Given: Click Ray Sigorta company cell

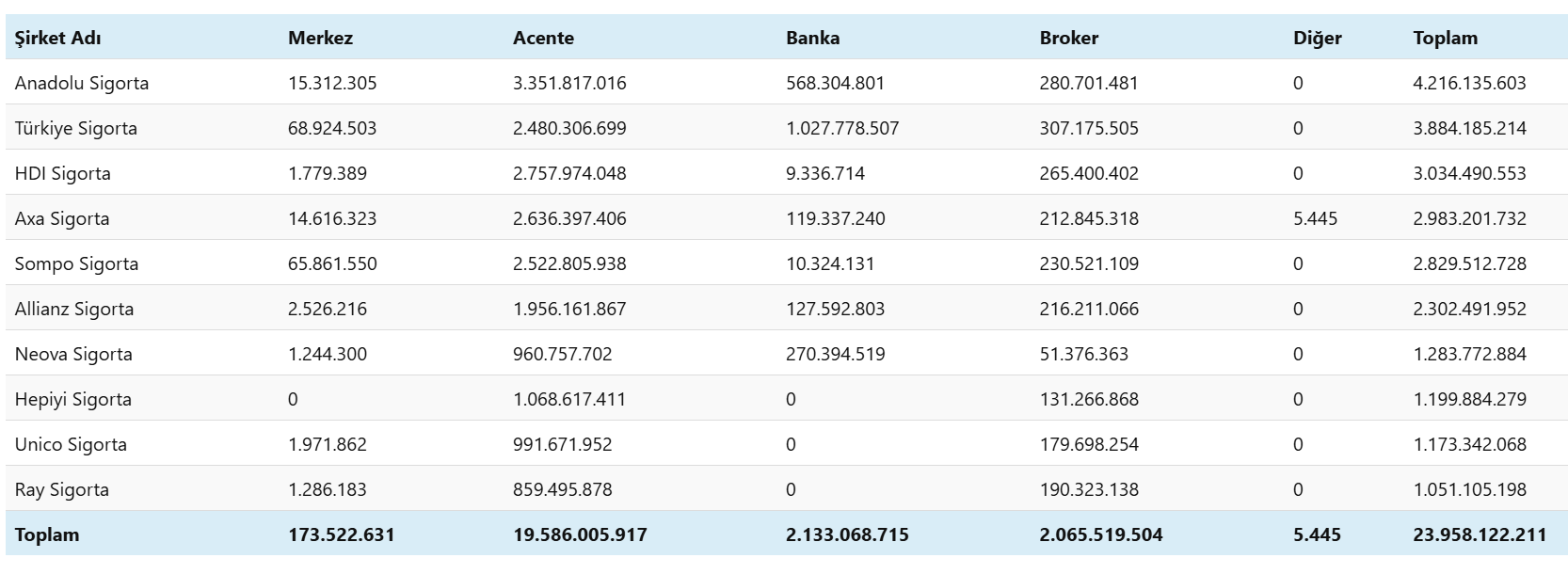Looking at the screenshot, I should [62, 489].
